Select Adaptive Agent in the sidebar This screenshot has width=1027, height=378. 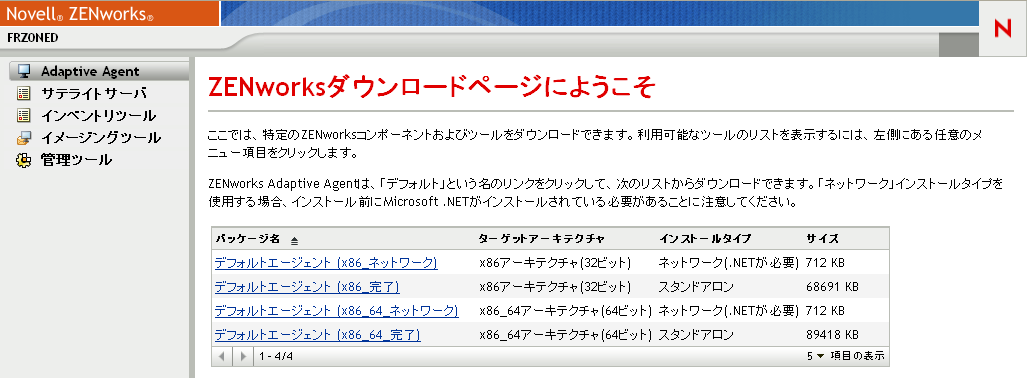click(x=90, y=71)
